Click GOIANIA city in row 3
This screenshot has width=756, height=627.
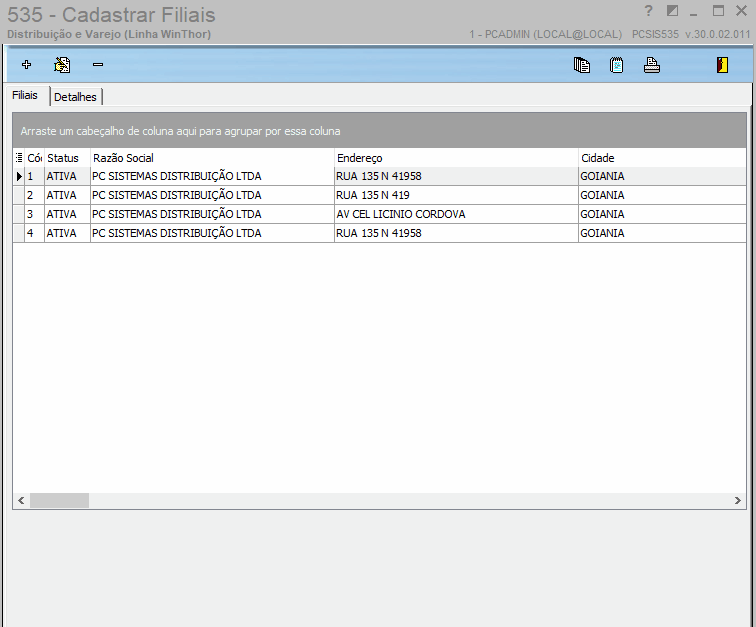pos(662,214)
